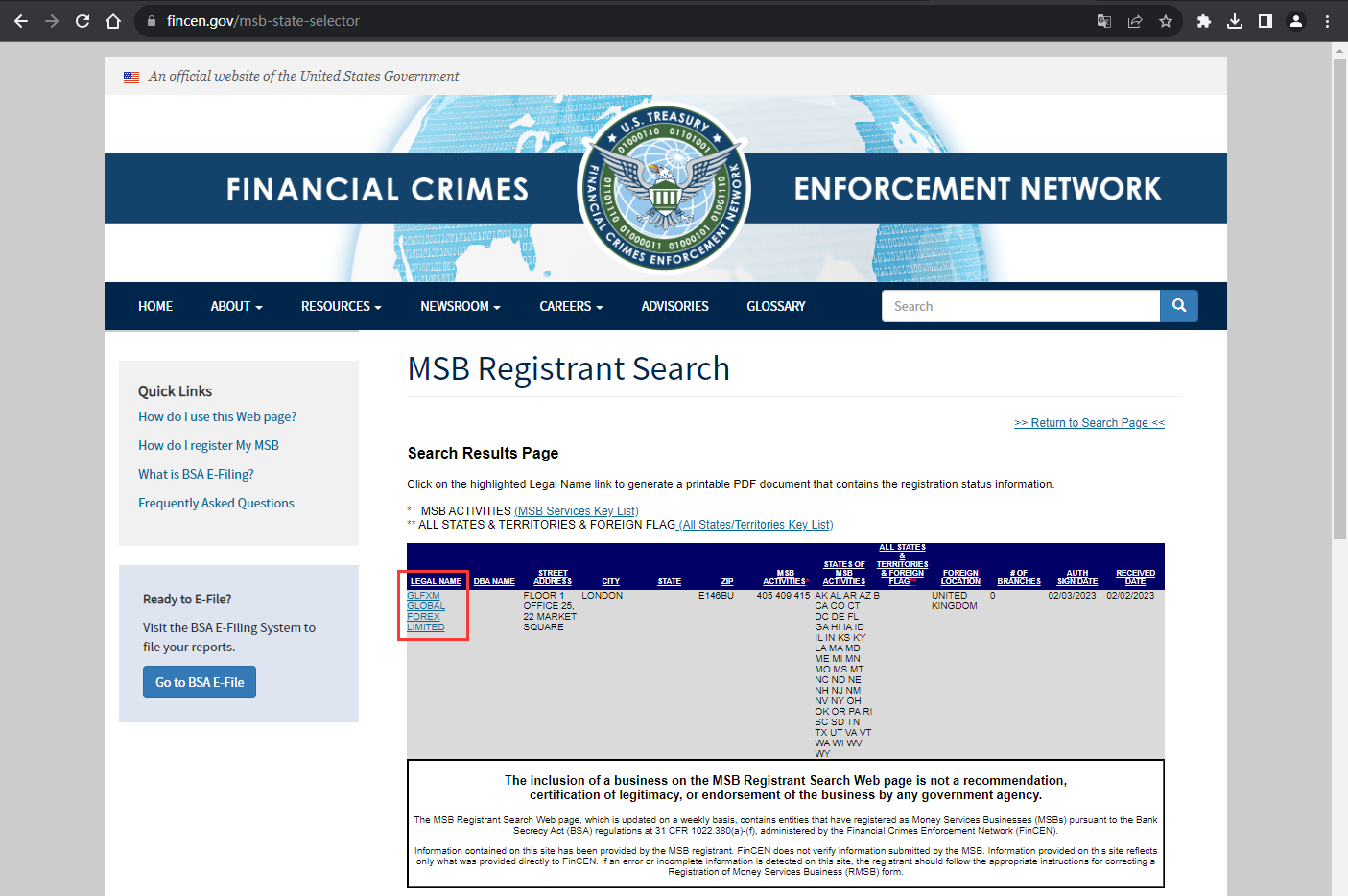The height and width of the screenshot is (896, 1348).
Task: View site information via the padlock icon
Action: [152, 21]
